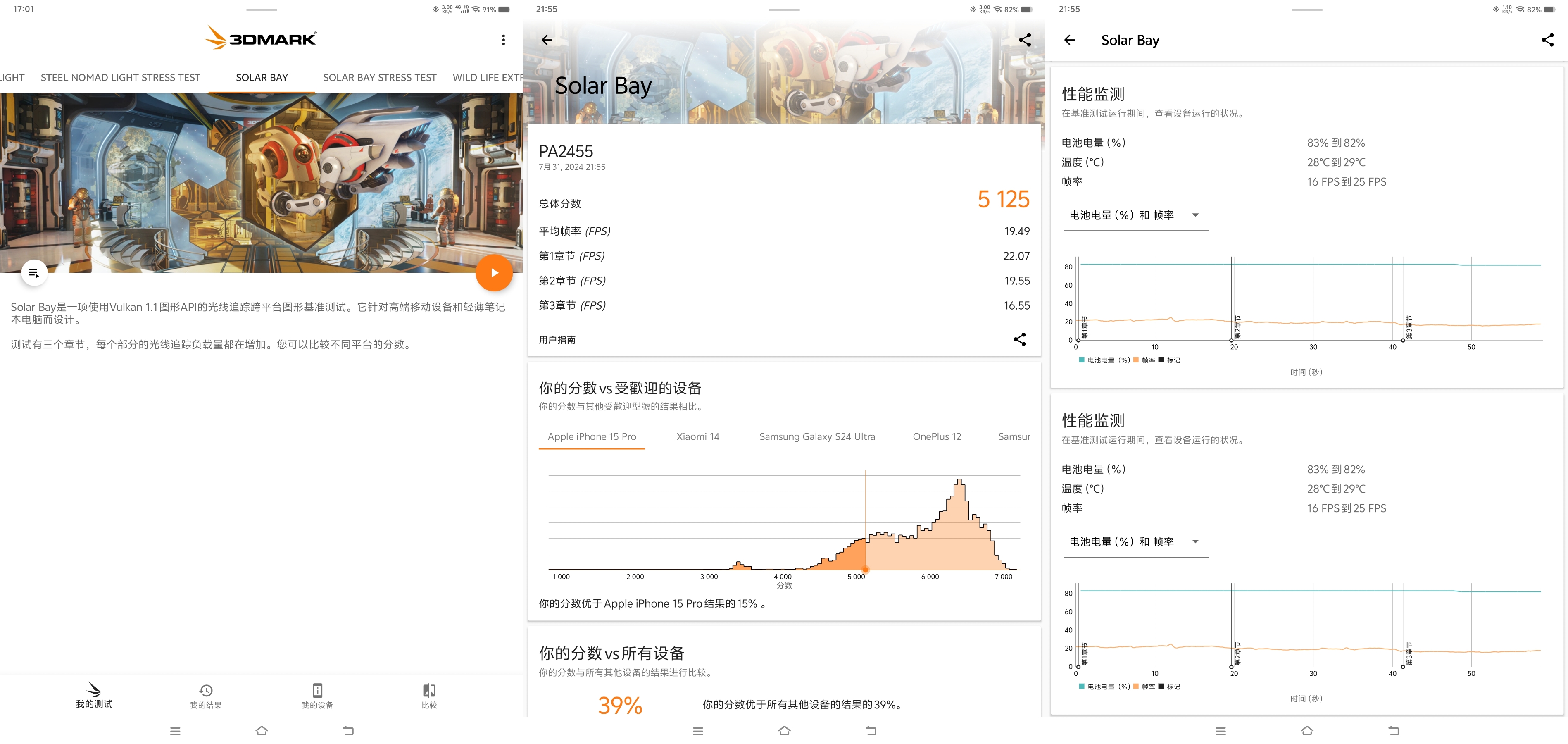
Task: Open the test details list icon
Action: point(34,273)
